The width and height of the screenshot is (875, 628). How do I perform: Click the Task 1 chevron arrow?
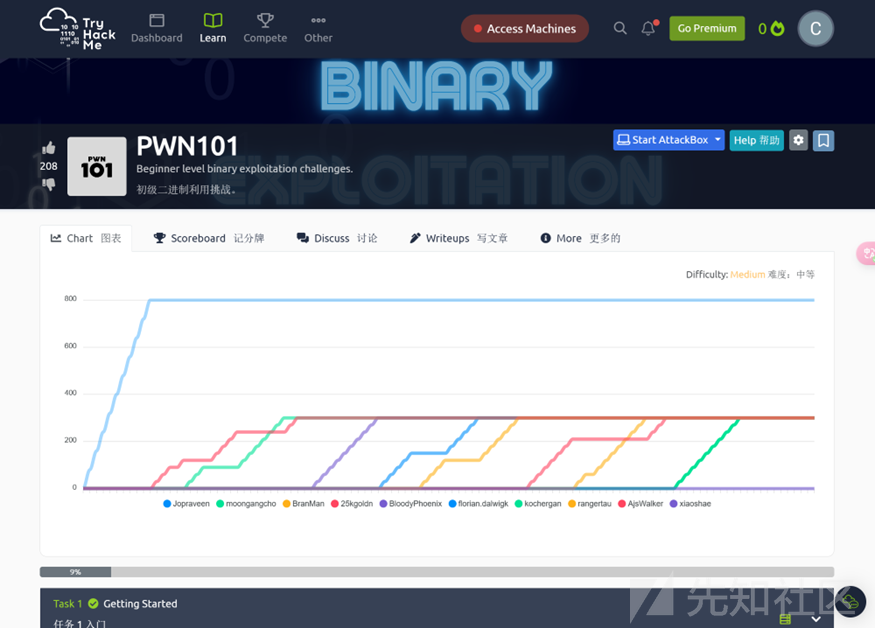[816, 619]
